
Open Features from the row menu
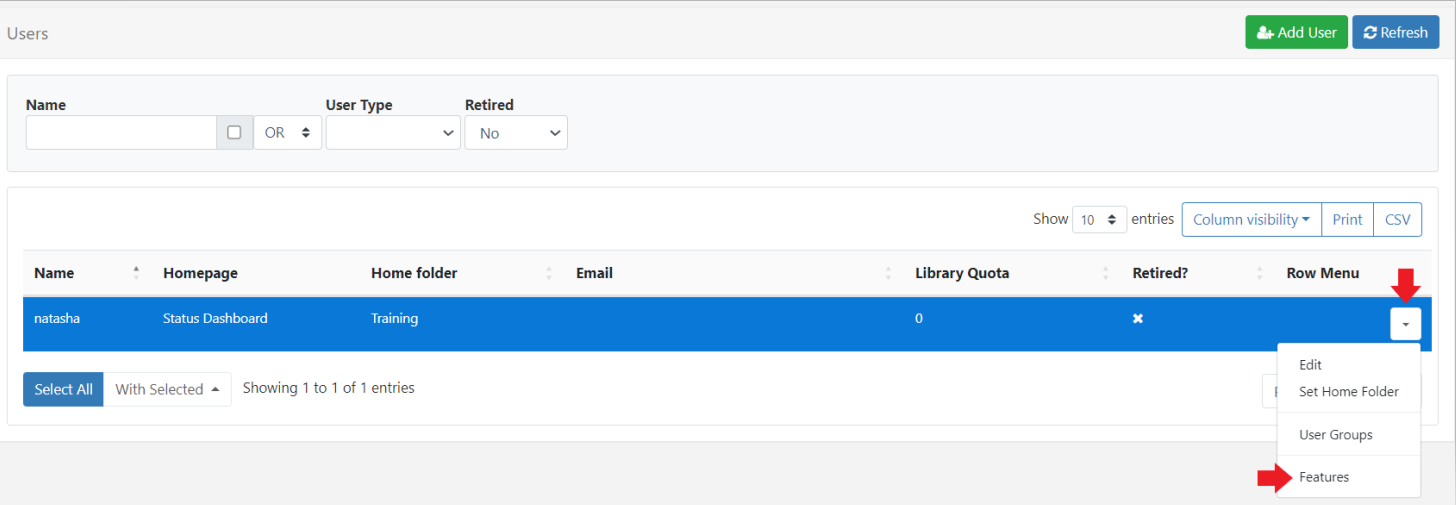click(1324, 477)
